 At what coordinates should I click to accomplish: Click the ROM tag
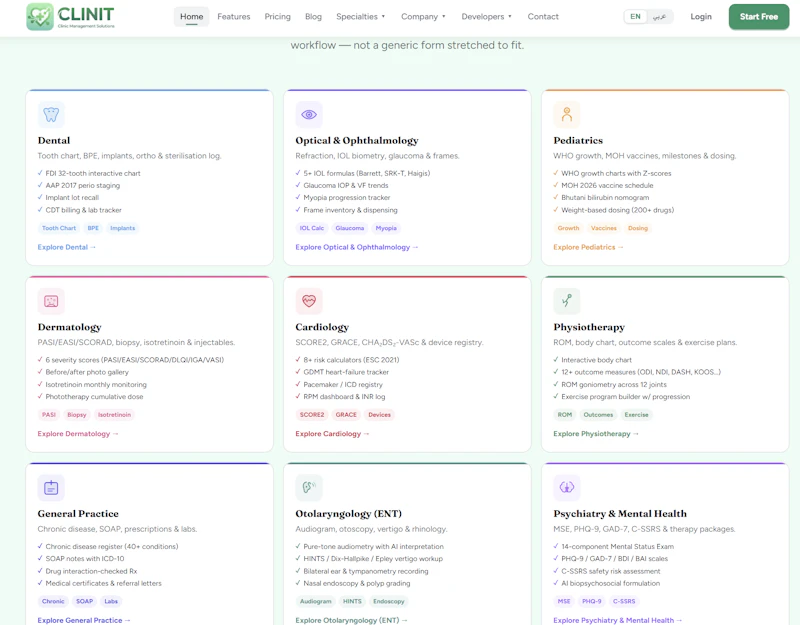point(564,415)
